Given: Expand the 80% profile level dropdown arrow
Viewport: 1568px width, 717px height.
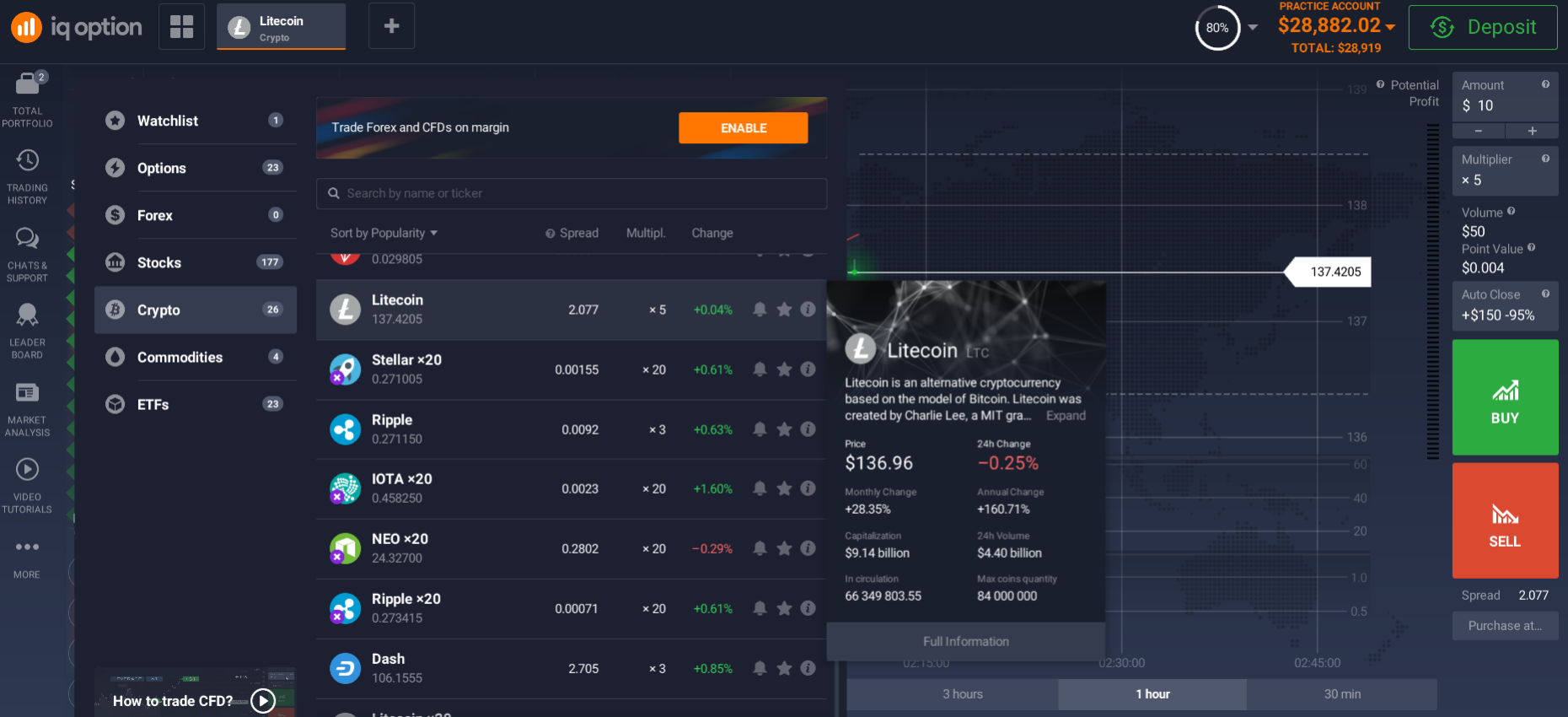Looking at the screenshot, I should coord(1253,28).
